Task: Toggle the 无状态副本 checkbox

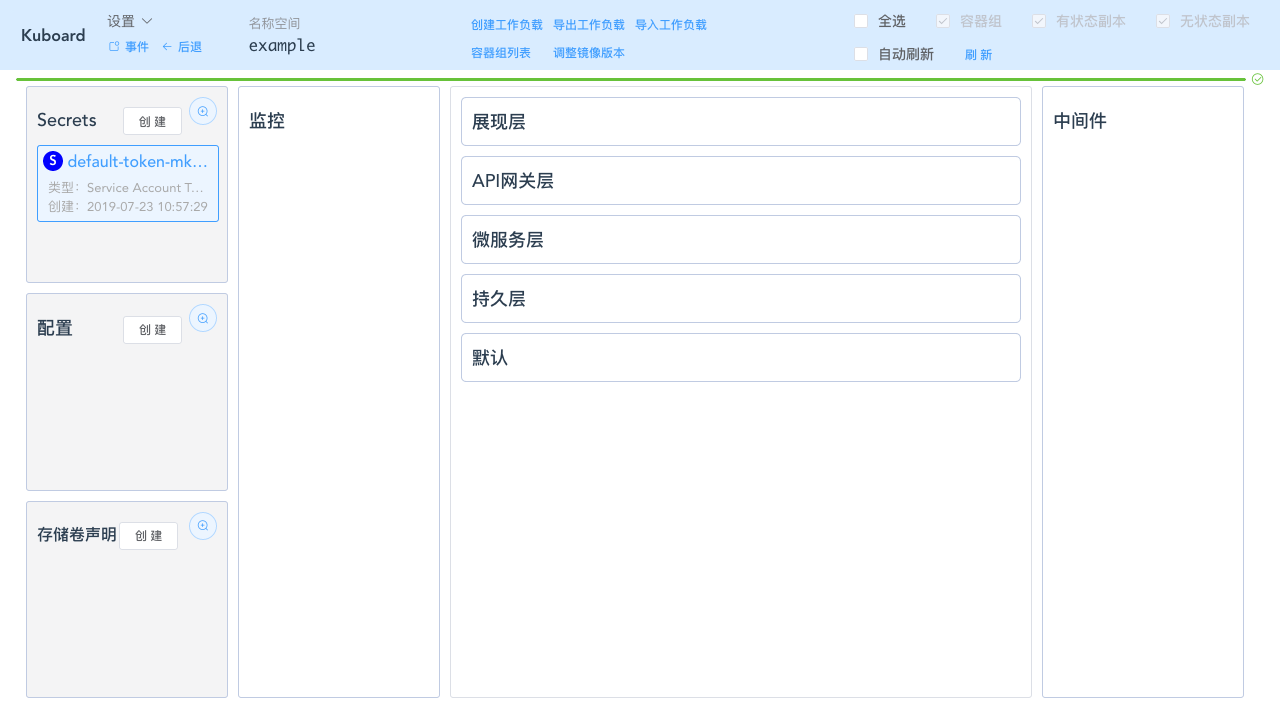Action: point(1163,21)
